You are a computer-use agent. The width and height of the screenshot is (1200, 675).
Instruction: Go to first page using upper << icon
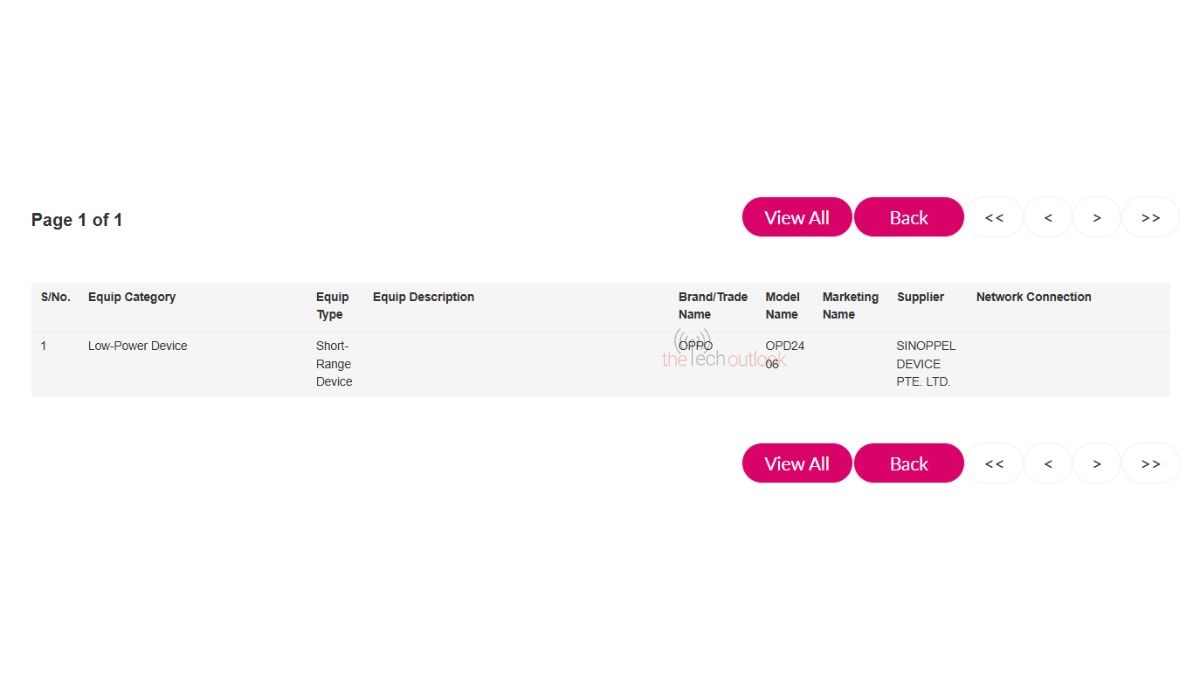[994, 217]
